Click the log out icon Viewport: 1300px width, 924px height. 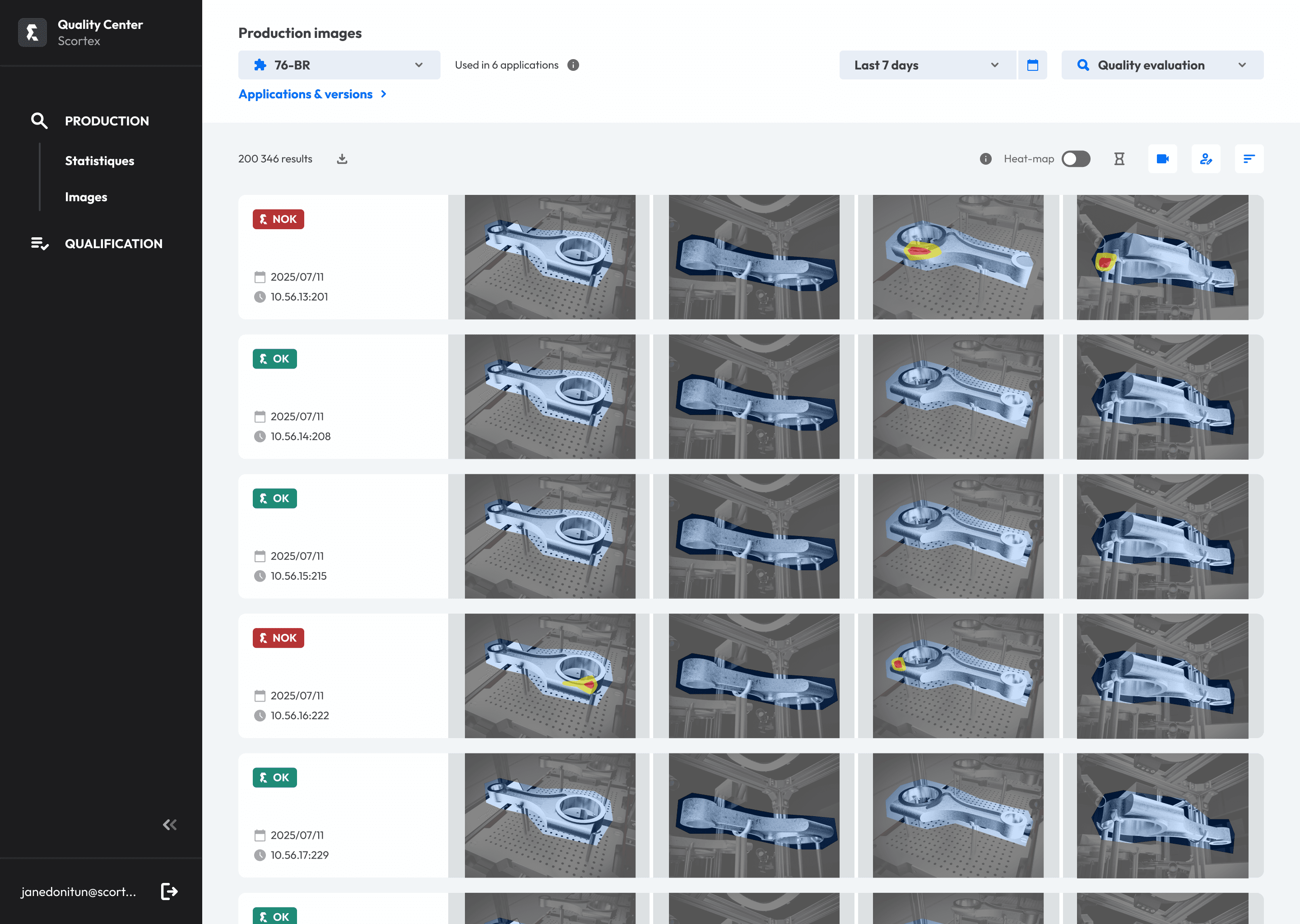pos(169,891)
